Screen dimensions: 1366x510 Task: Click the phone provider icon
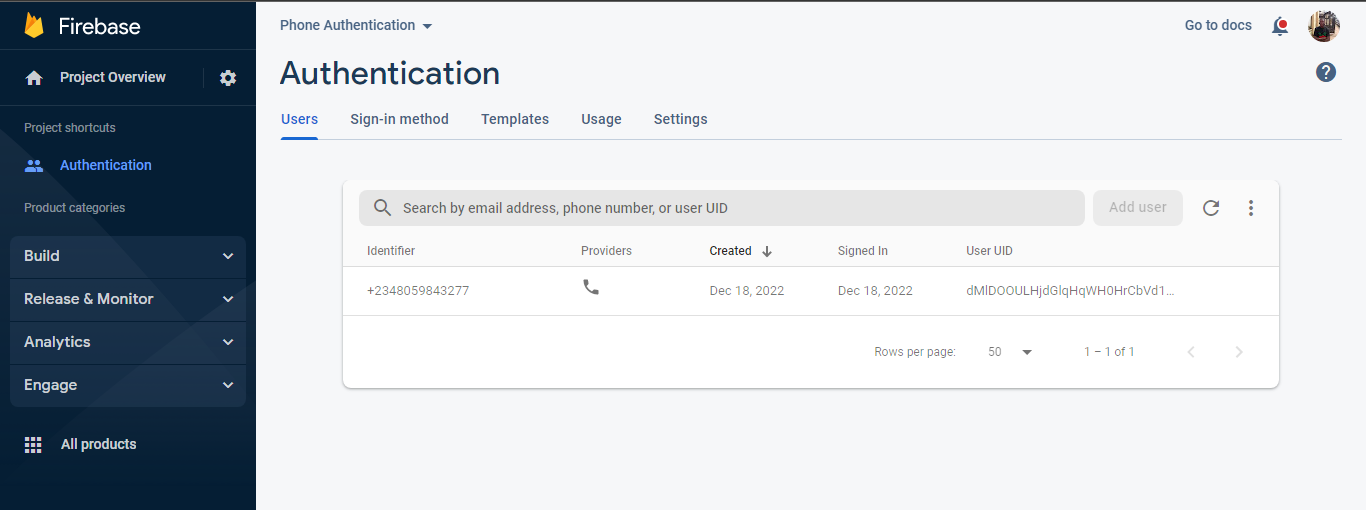591,287
